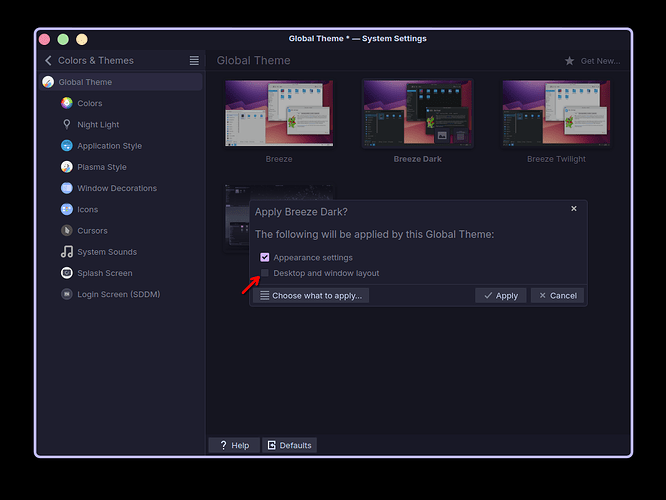Click the Cursors pointer icon

67,231
